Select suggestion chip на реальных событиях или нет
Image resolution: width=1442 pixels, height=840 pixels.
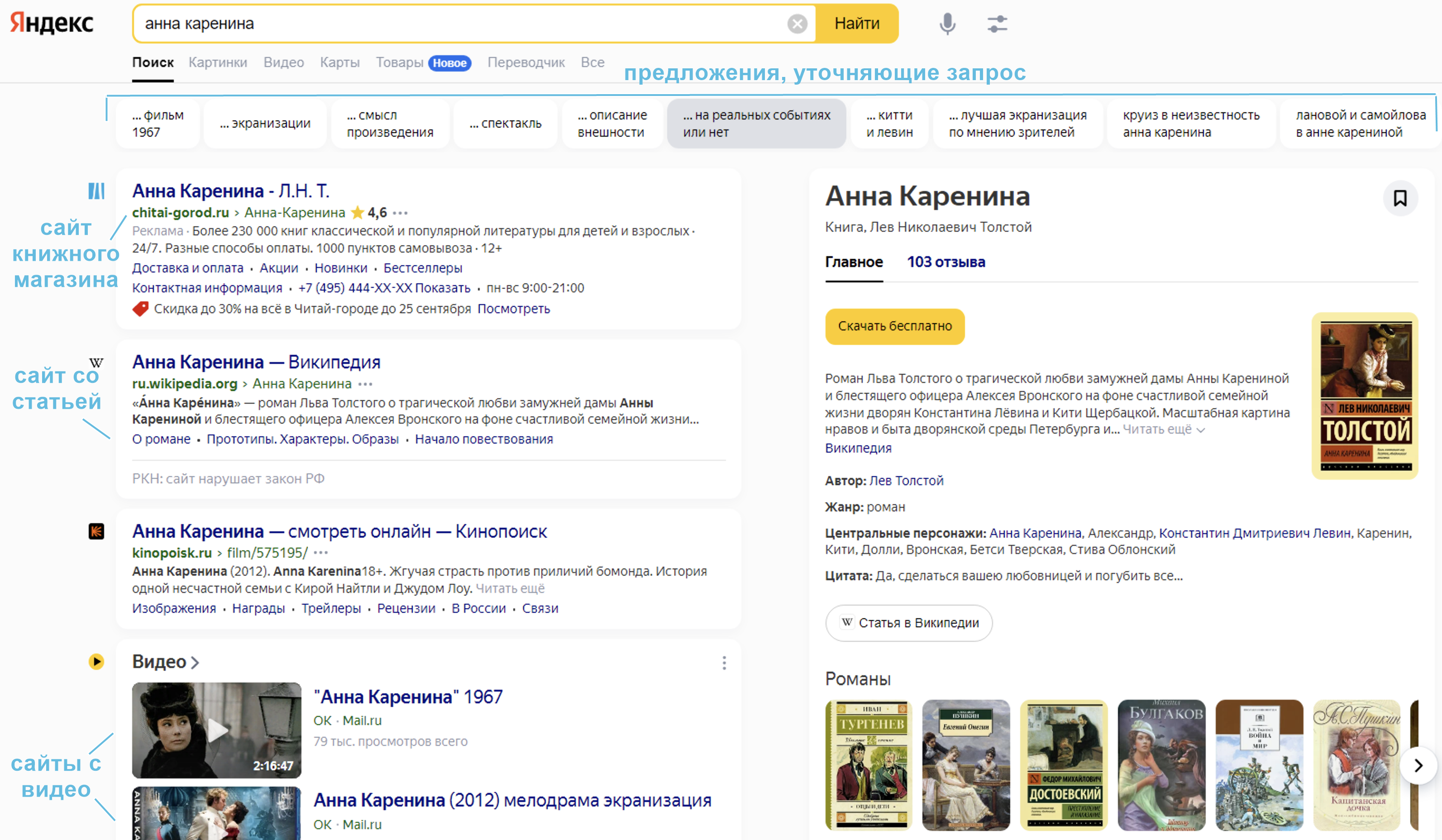(x=756, y=124)
